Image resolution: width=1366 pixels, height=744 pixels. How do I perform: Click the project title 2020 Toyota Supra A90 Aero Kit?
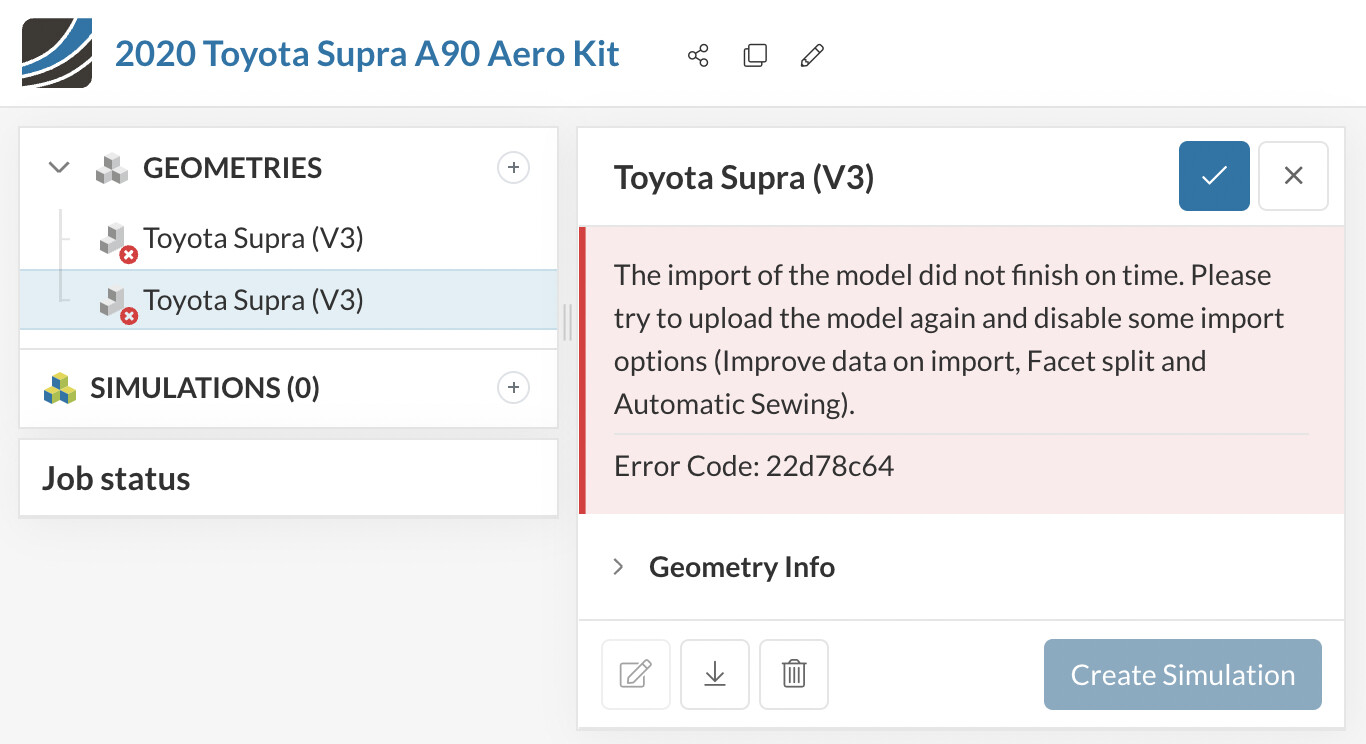pyautogui.click(x=367, y=53)
